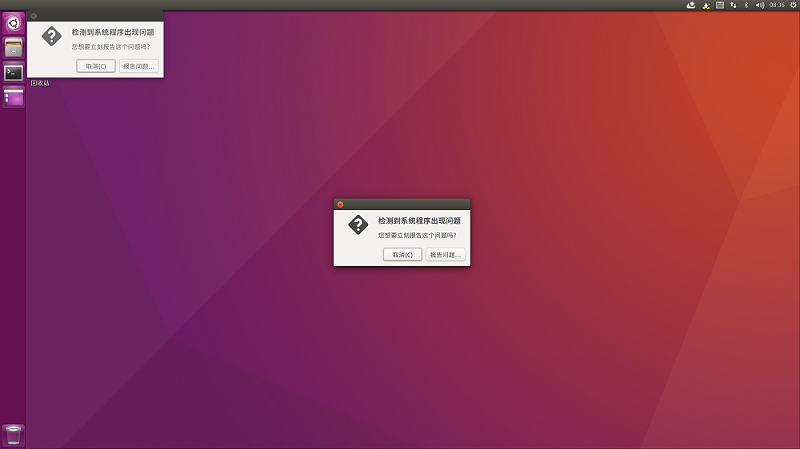
Task: Open the keyboard input method indicator
Action: pos(720,5)
